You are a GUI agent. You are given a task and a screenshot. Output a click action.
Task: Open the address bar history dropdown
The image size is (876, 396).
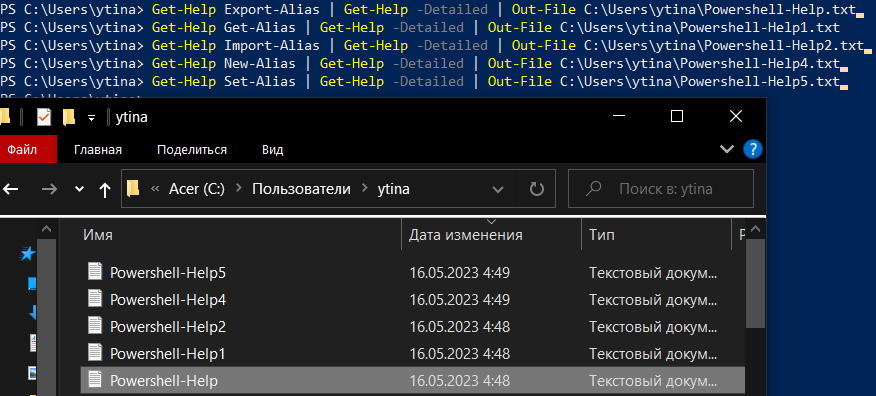coord(497,189)
